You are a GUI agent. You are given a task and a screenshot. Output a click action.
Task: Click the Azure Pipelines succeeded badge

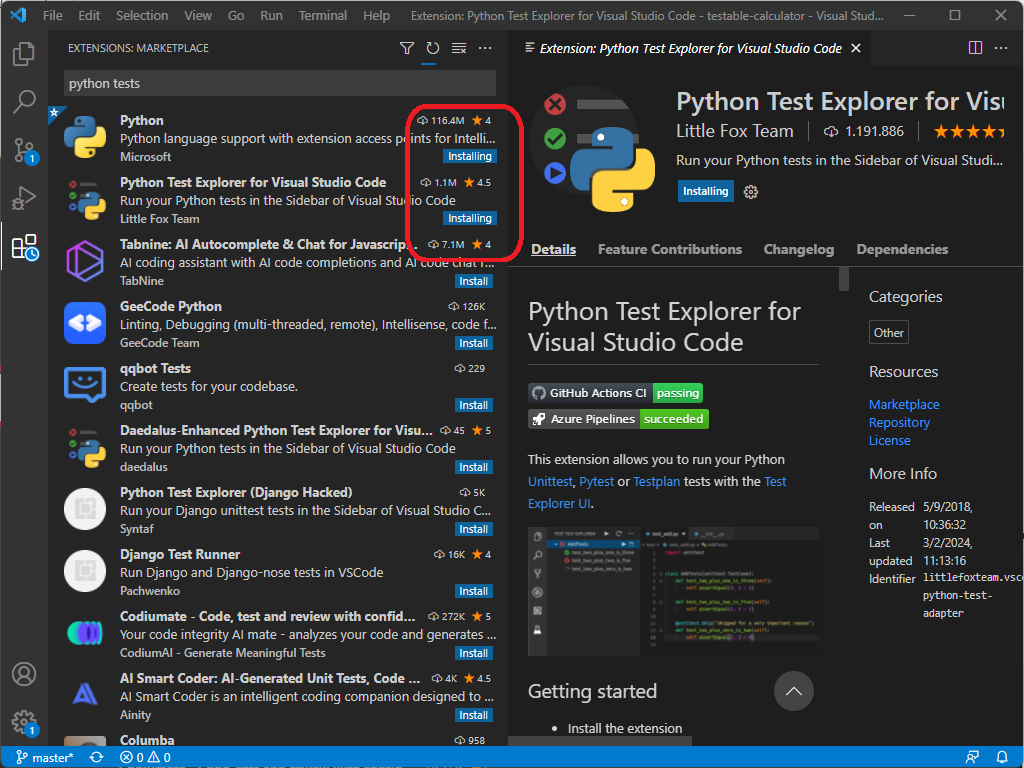[618, 419]
